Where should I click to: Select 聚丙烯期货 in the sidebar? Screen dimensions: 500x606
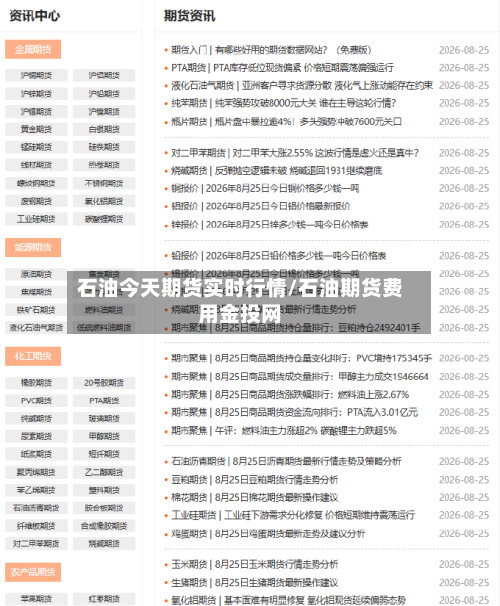click(36, 472)
